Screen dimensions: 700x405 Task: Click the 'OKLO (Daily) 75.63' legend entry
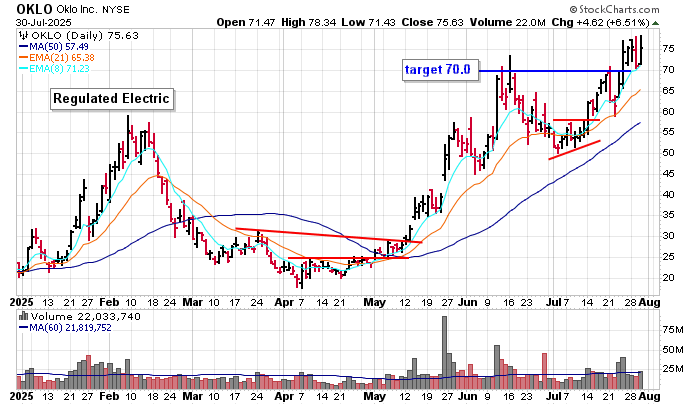84,35
